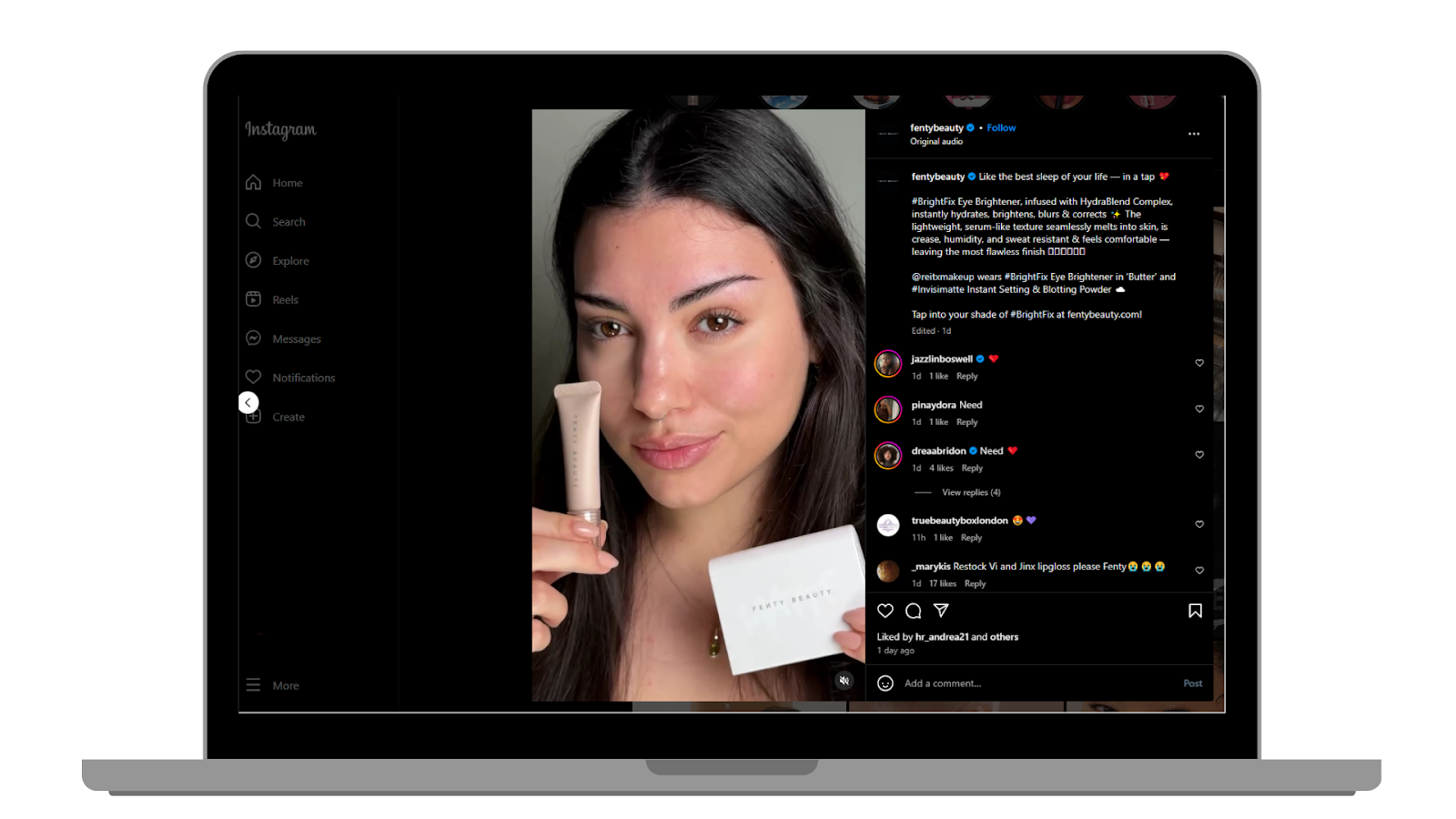Image resolution: width=1456 pixels, height=819 pixels.
Task: Click the hamburger icon beside More
Action: 253,684
